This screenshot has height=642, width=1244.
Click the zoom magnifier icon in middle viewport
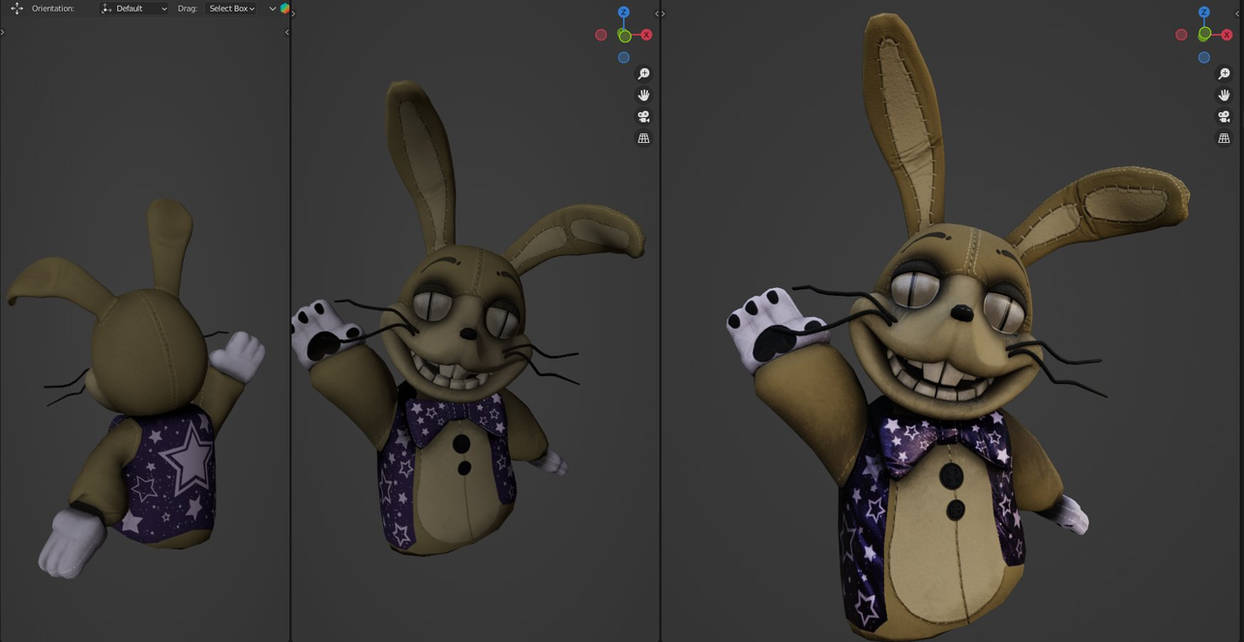644,74
